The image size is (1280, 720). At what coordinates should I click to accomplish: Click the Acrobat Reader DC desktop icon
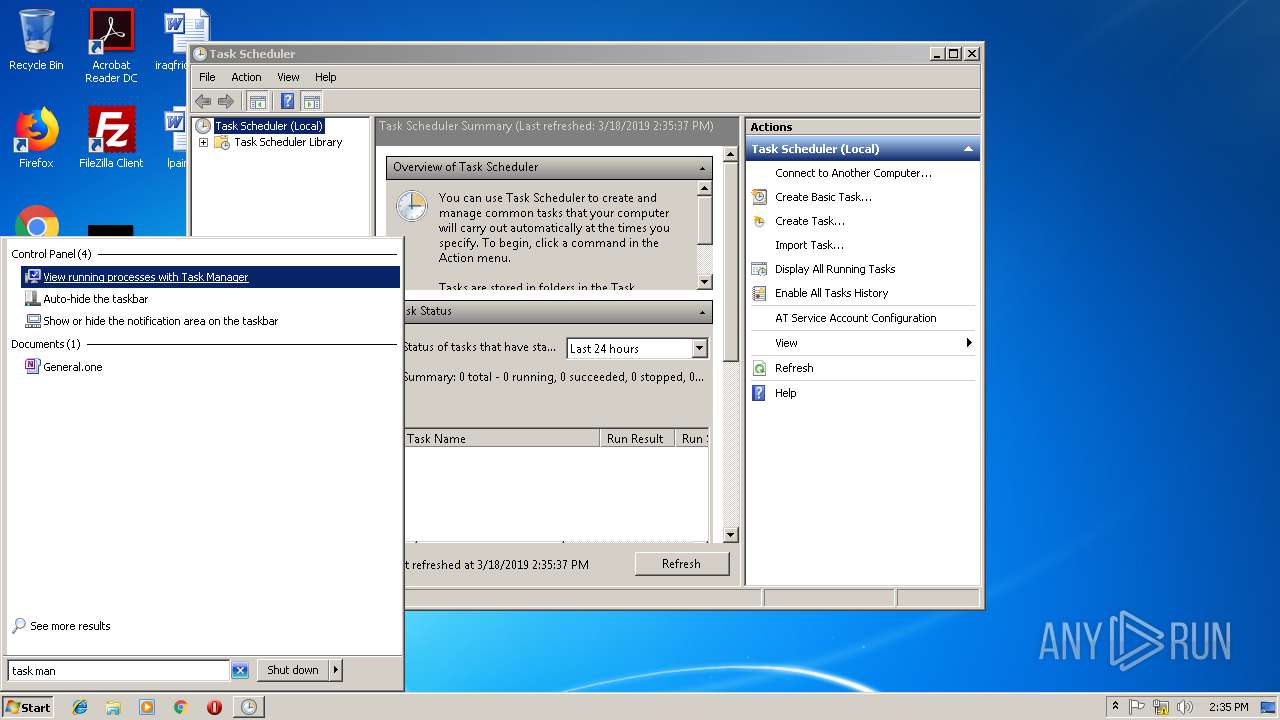[111, 46]
